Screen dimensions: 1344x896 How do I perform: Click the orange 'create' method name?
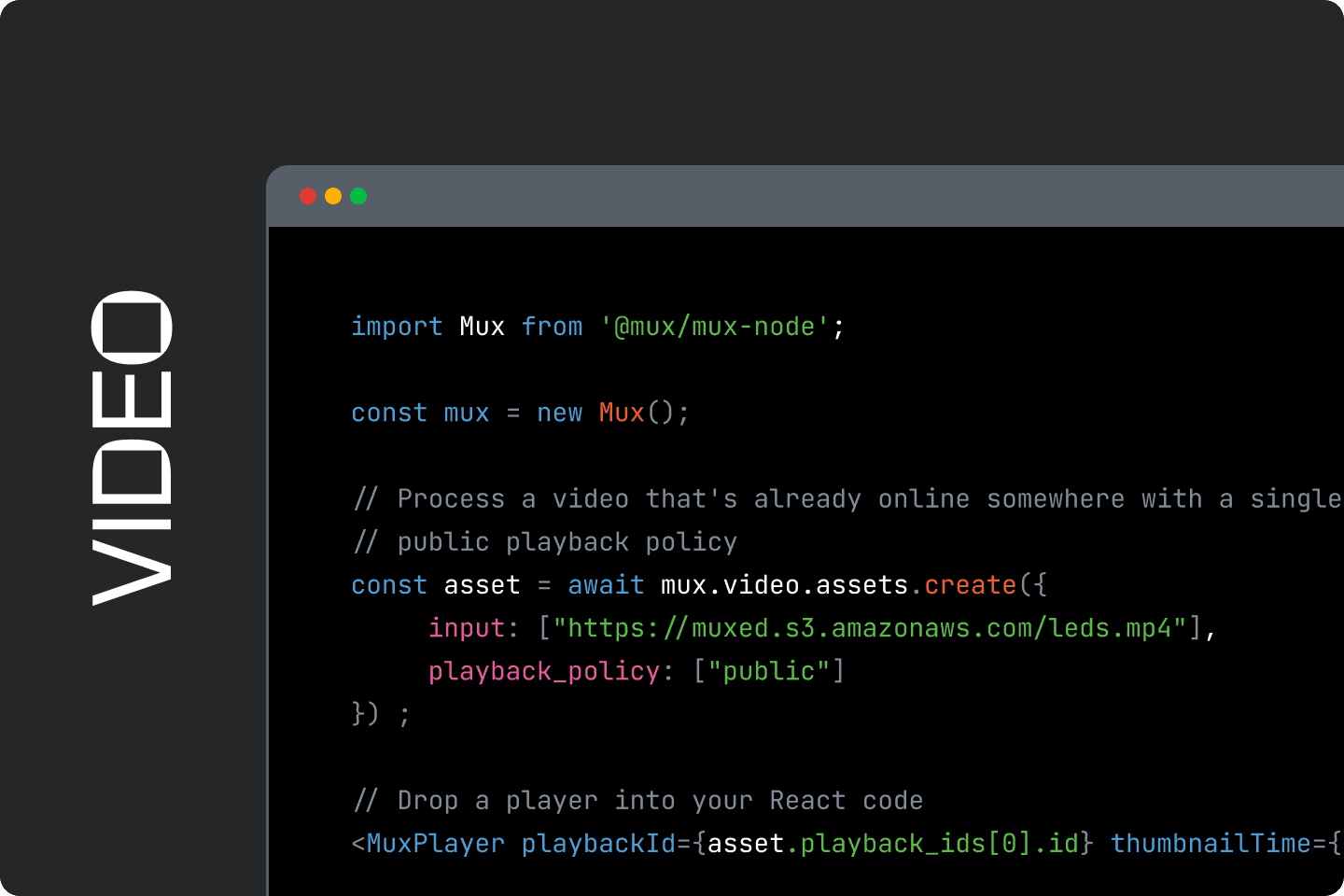coord(970,585)
